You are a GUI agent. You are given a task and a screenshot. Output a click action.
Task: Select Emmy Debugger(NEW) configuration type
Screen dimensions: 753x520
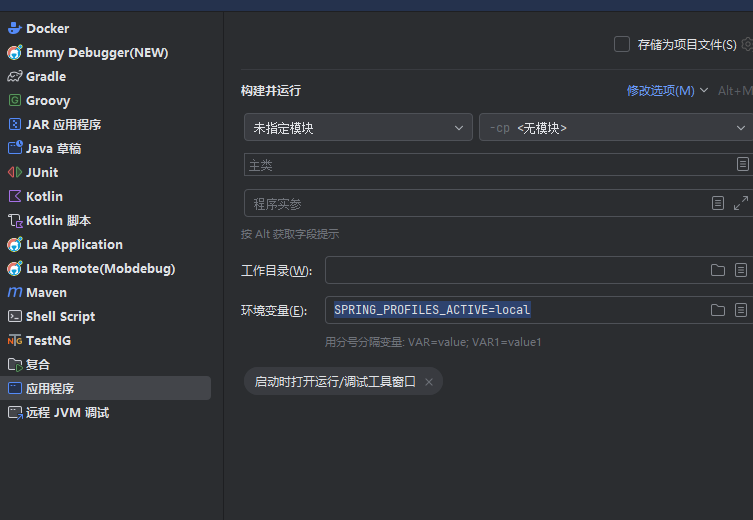[x=106, y=52]
